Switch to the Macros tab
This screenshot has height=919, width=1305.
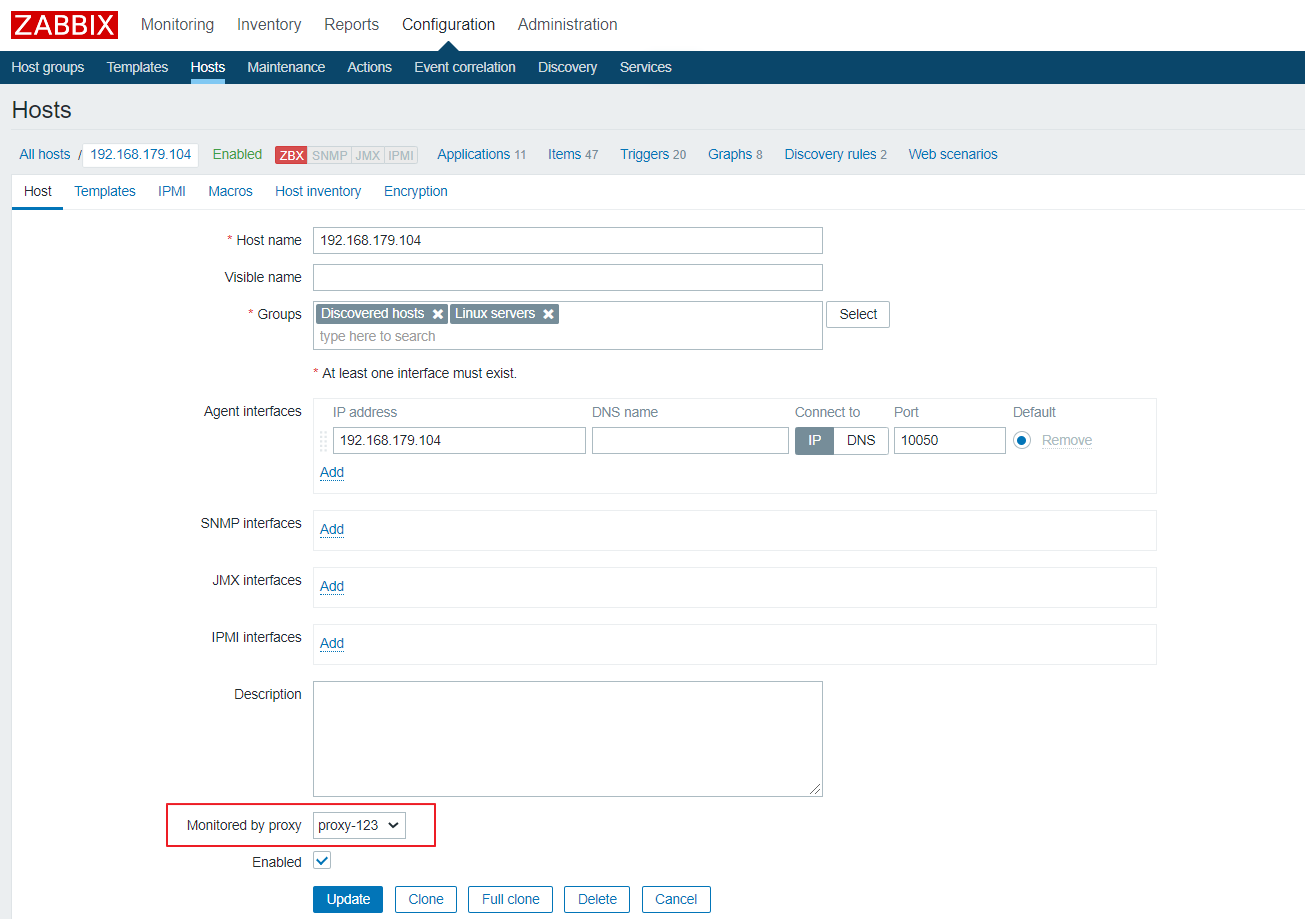[230, 191]
